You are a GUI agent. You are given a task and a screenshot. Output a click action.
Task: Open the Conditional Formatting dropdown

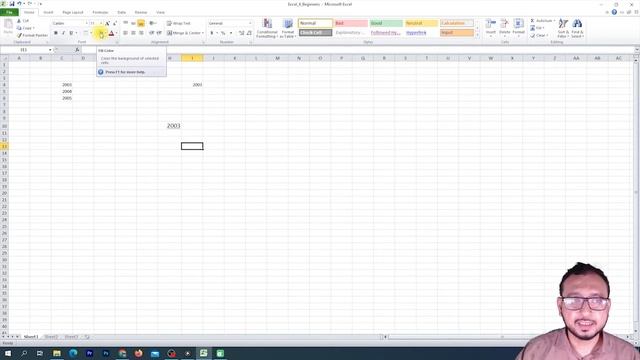coord(267,29)
